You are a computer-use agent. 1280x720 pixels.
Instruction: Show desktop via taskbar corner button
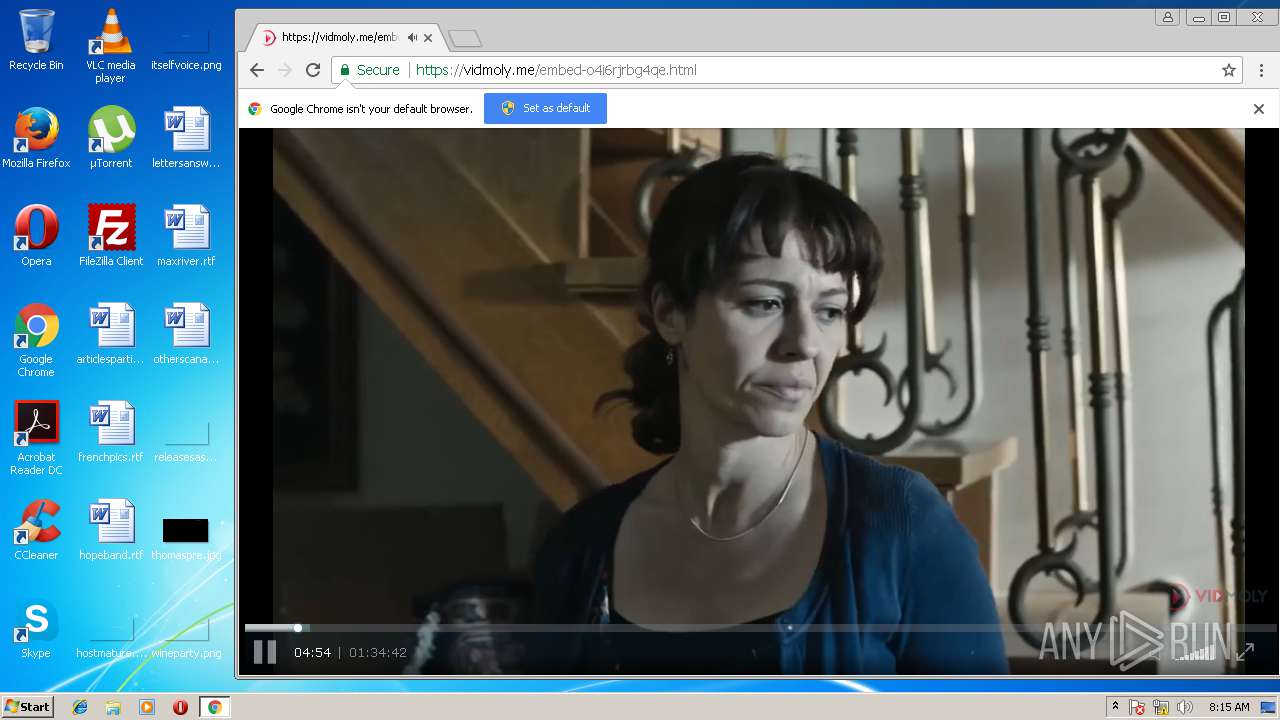pyautogui.click(x=1270, y=707)
